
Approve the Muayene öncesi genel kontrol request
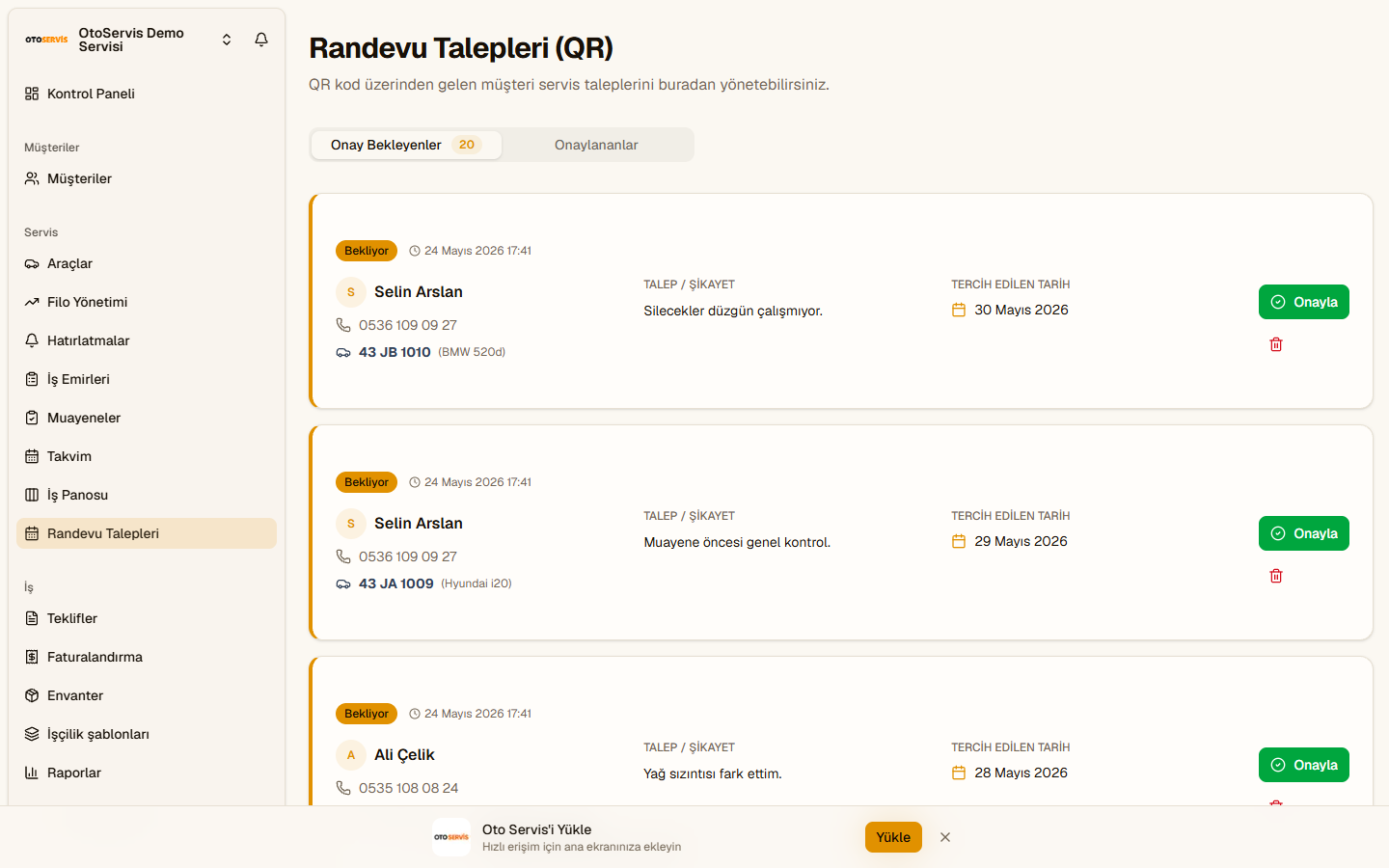1303,533
